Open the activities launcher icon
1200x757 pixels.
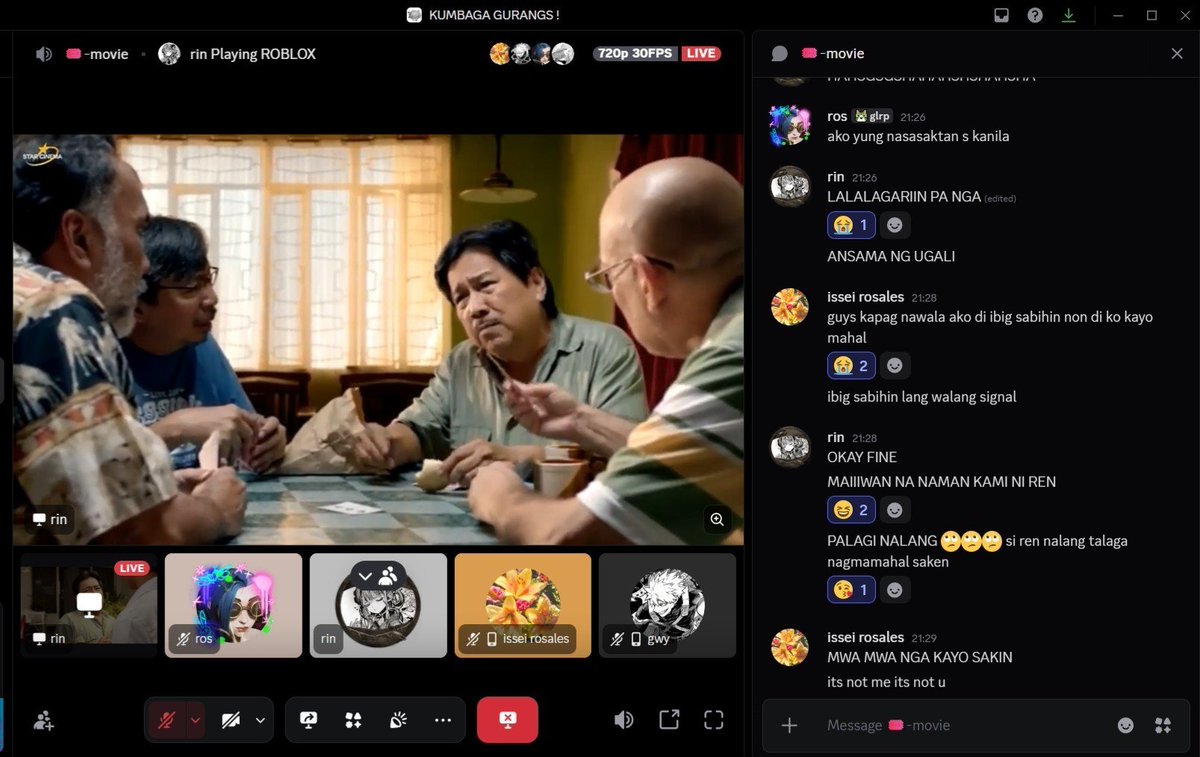(x=353, y=720)
